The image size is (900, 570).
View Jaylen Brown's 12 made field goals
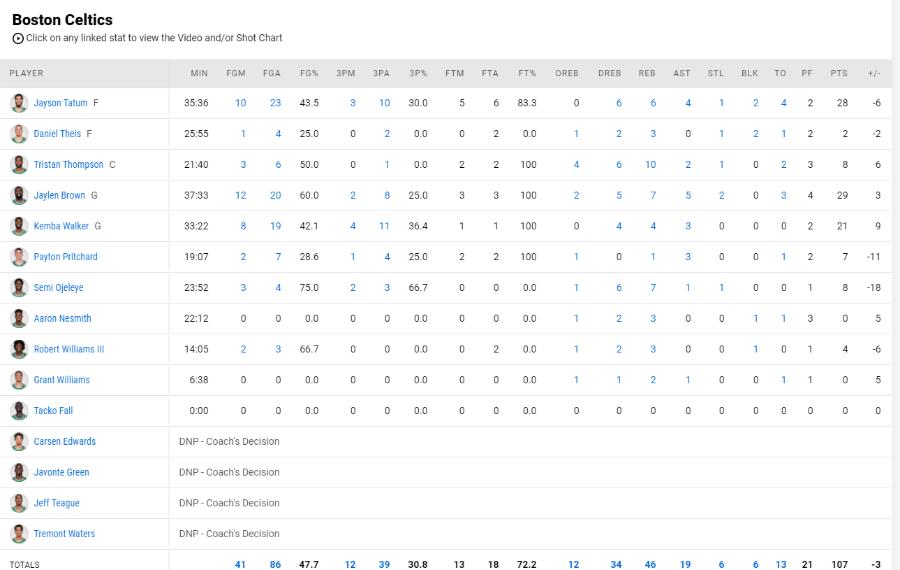[x=240, y=195]
